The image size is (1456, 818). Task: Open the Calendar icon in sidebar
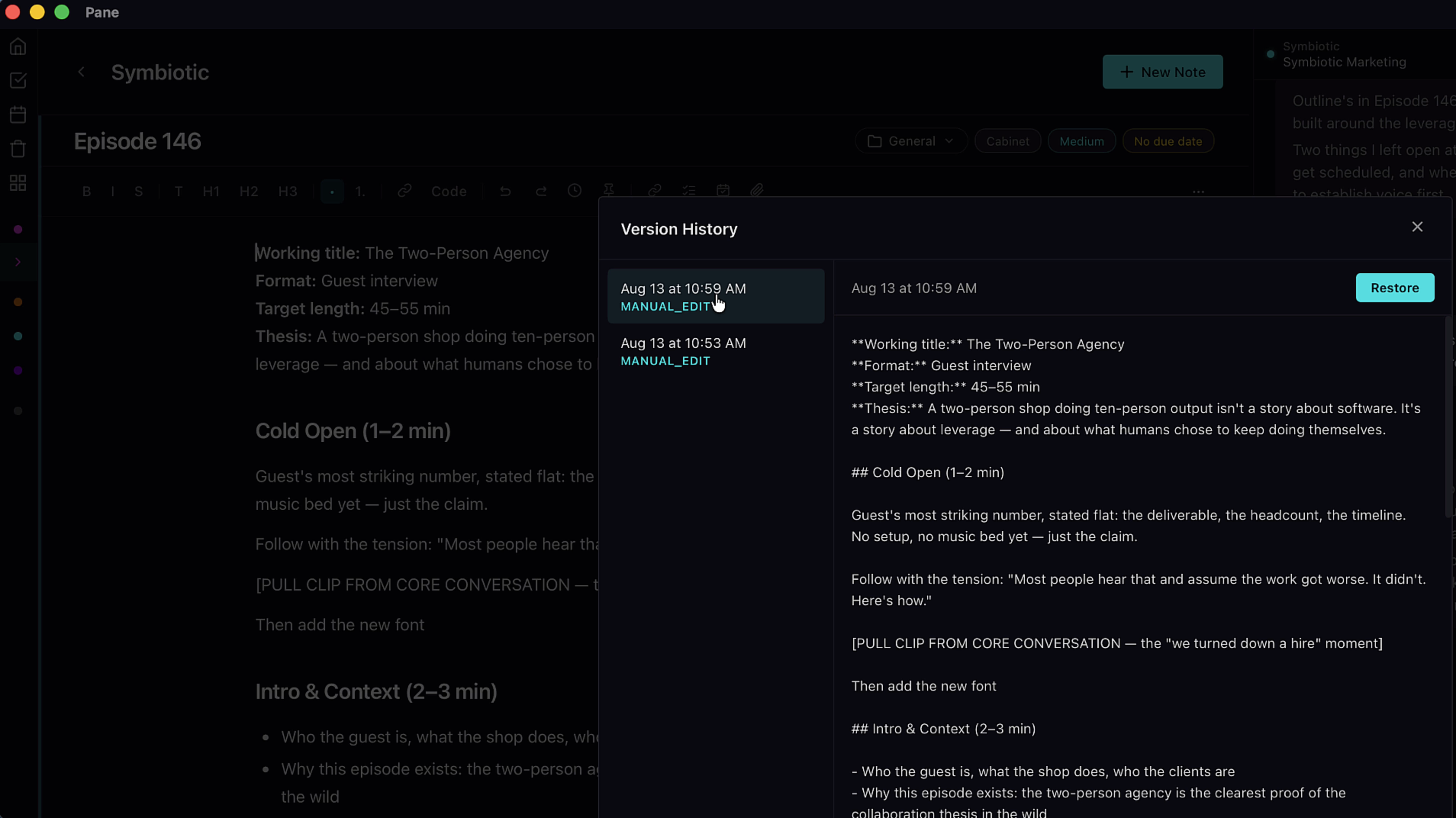[x=18, y=115]
